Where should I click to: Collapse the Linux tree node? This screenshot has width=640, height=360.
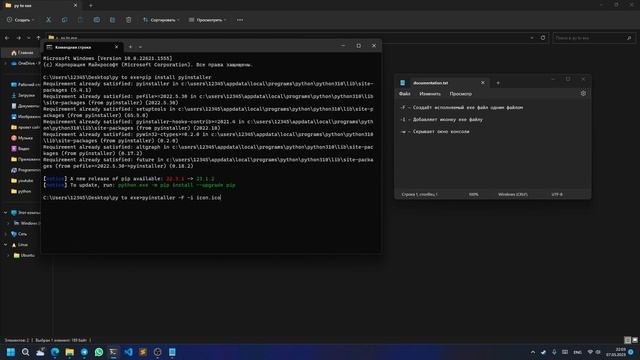tap(6, 245)
